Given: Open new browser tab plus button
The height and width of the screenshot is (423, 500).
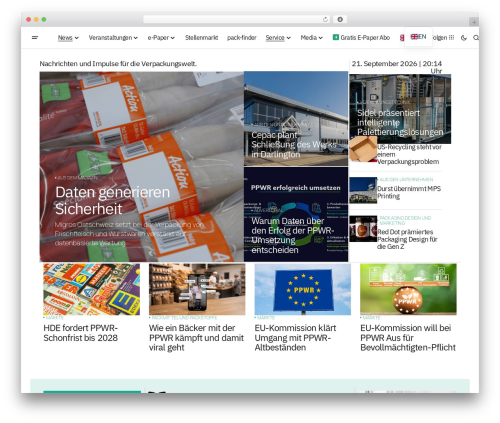Looking at the screenshot, I should pyautogui.click(x=474, y=22).
